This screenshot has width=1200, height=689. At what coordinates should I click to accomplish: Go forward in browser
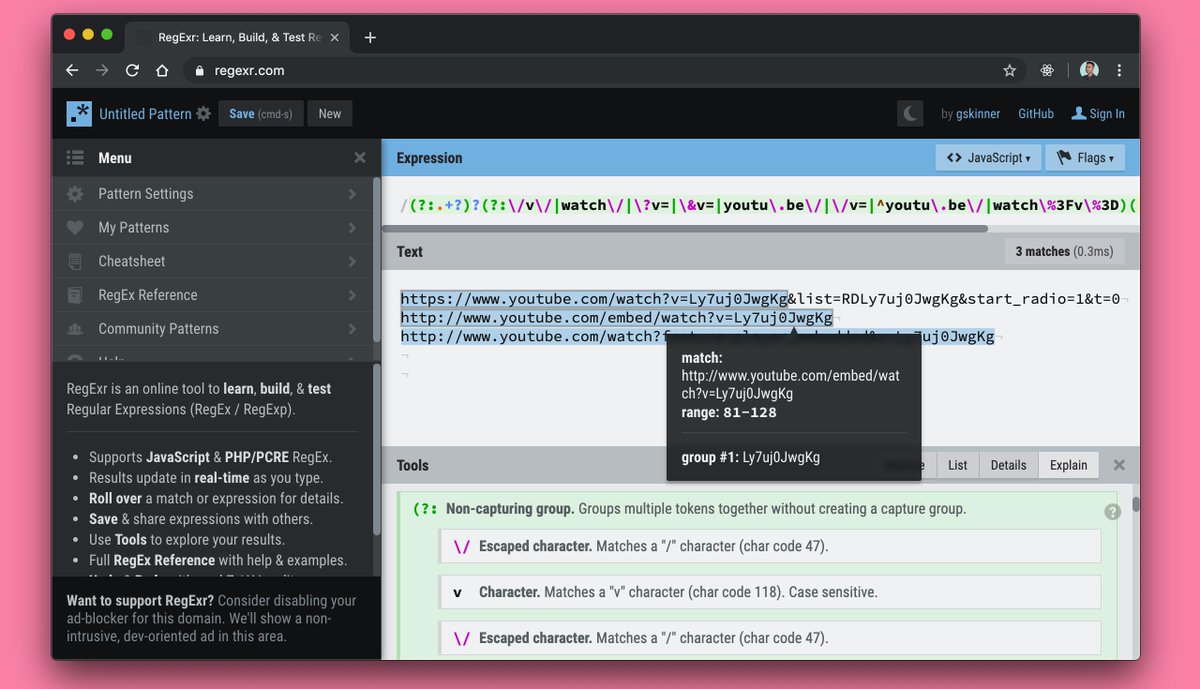[101, 71]
